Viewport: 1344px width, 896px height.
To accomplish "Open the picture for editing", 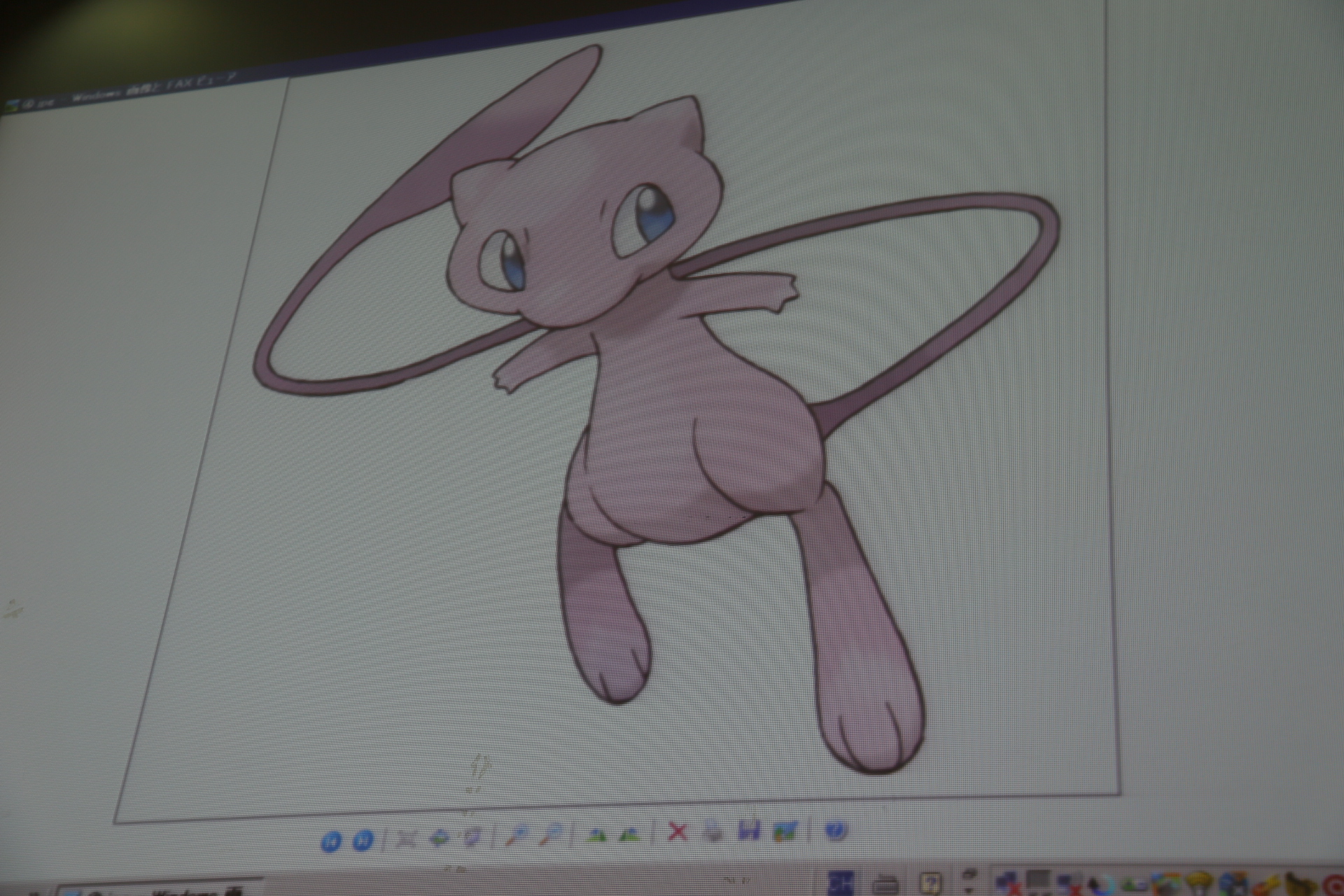I will tap(786, 831).
